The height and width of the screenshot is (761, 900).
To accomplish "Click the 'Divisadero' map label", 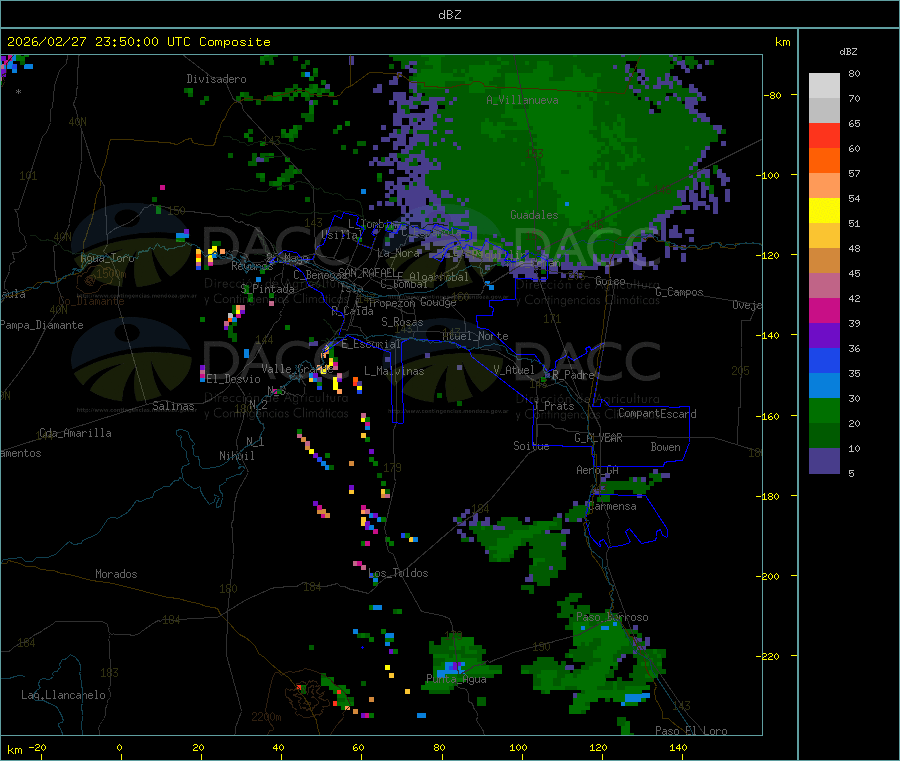I will [x=216, y=79].
